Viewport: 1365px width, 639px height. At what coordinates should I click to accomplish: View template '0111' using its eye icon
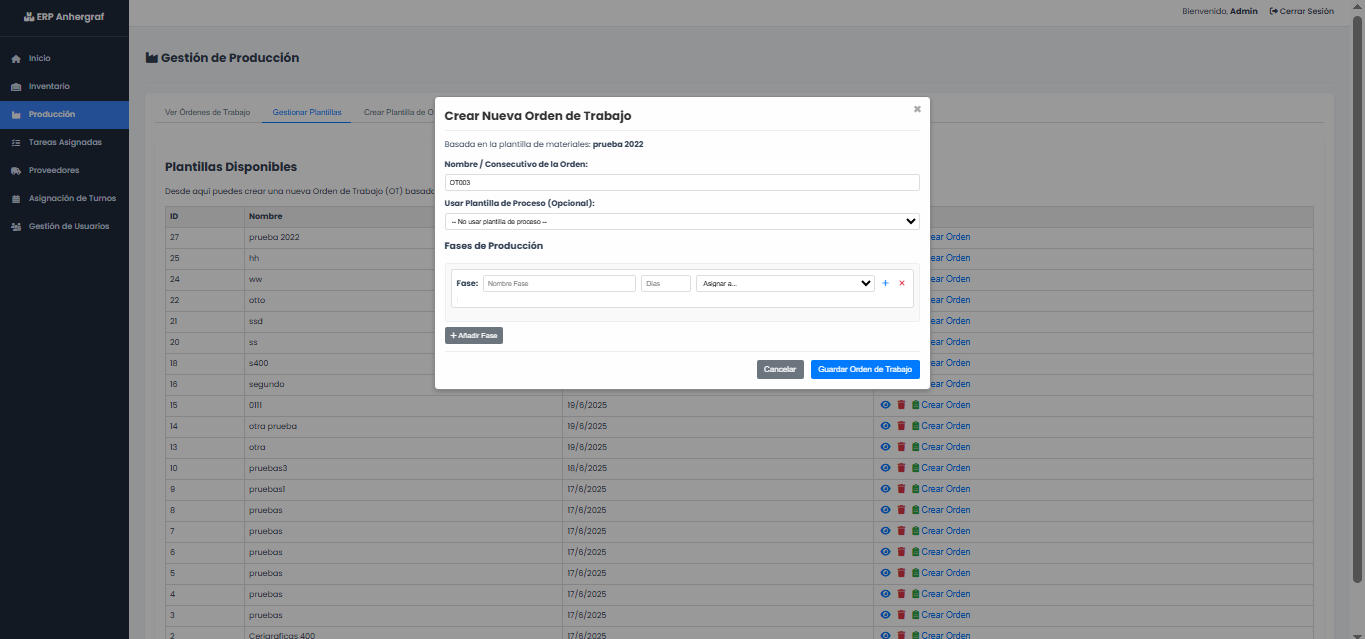point(885,405)
